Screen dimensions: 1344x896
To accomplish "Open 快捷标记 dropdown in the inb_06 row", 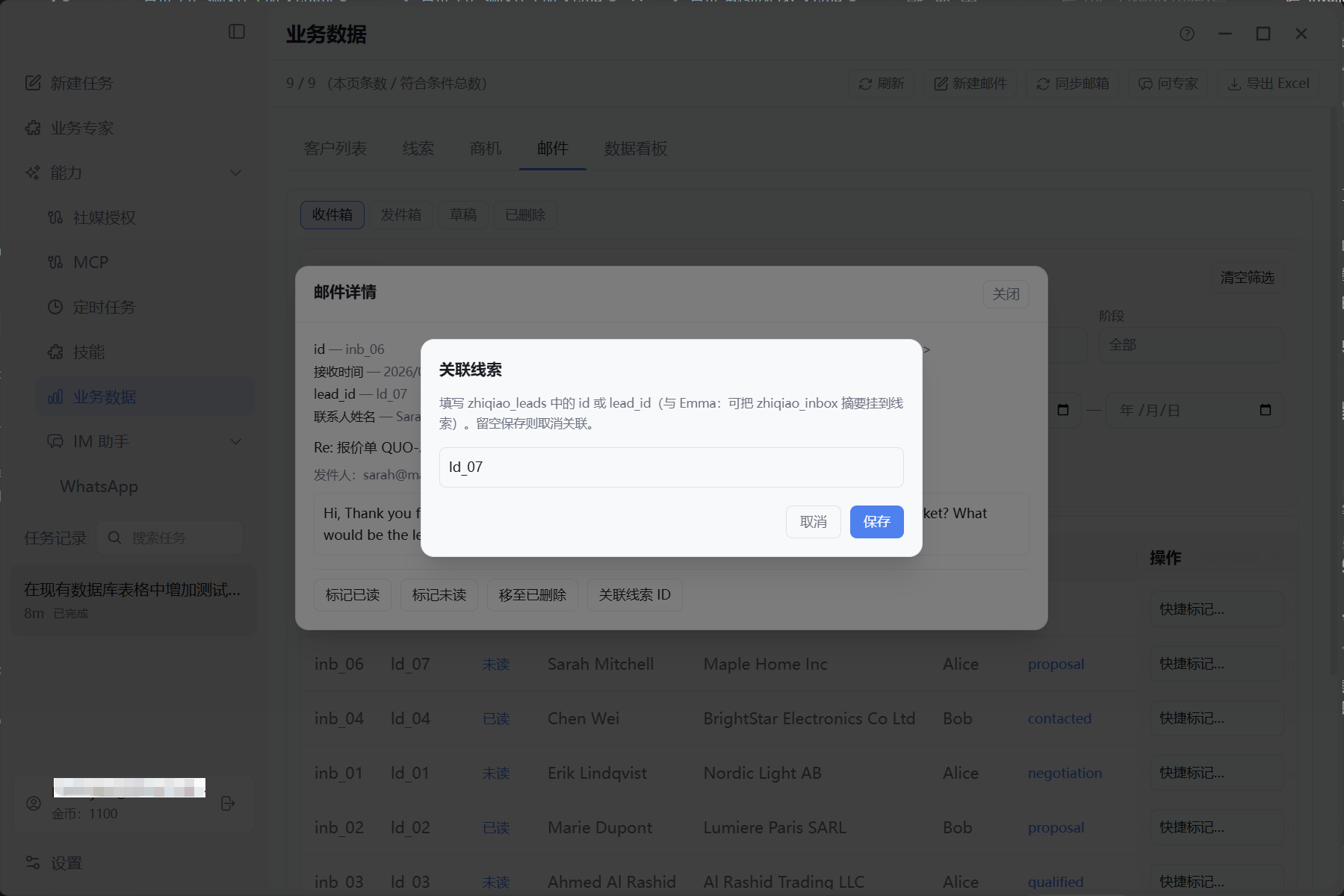I will [1217, 664].
